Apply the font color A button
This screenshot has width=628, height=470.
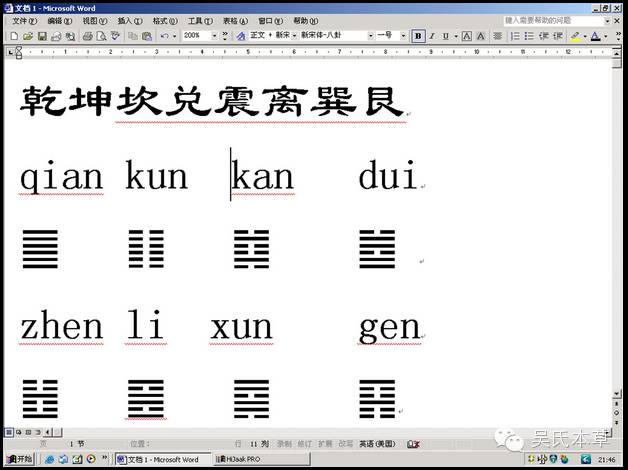tap(596, 36)
